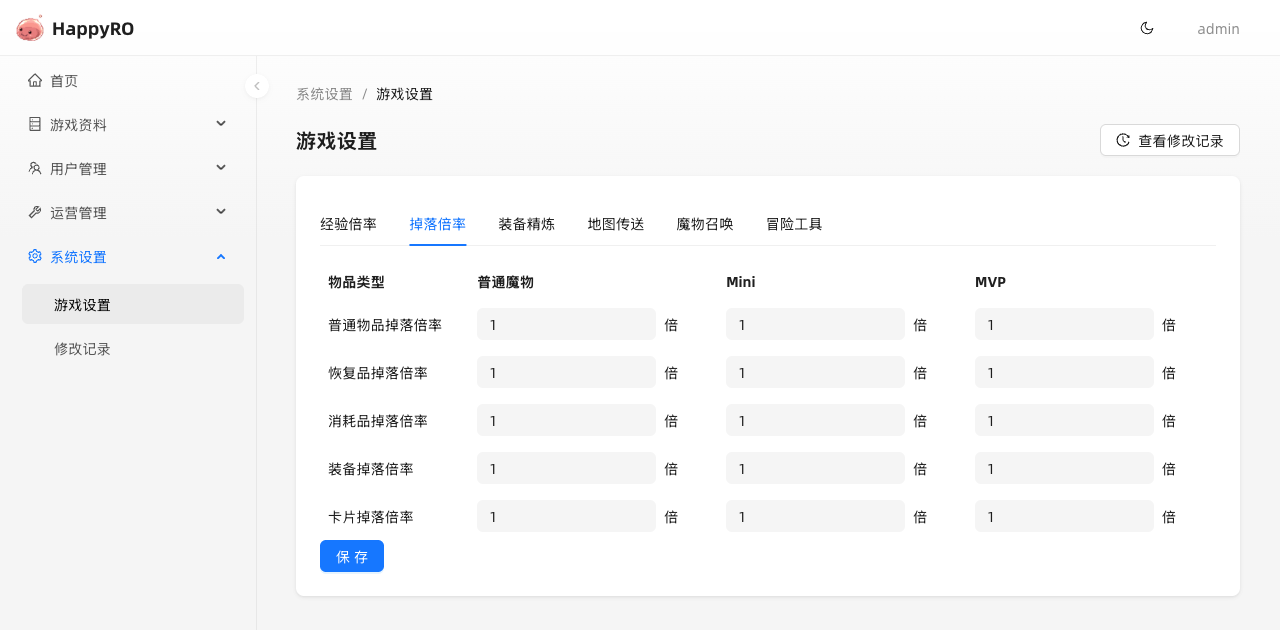
Task: Click the 装备掉落倍率 row label
Action: click(x=371, y=469)
